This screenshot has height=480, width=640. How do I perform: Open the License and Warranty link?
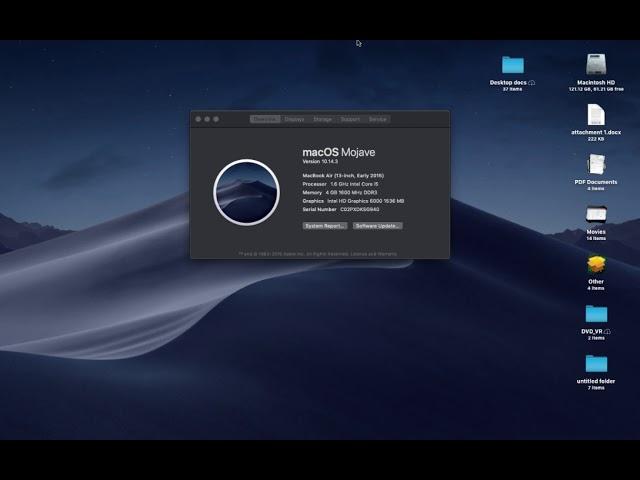373,254
